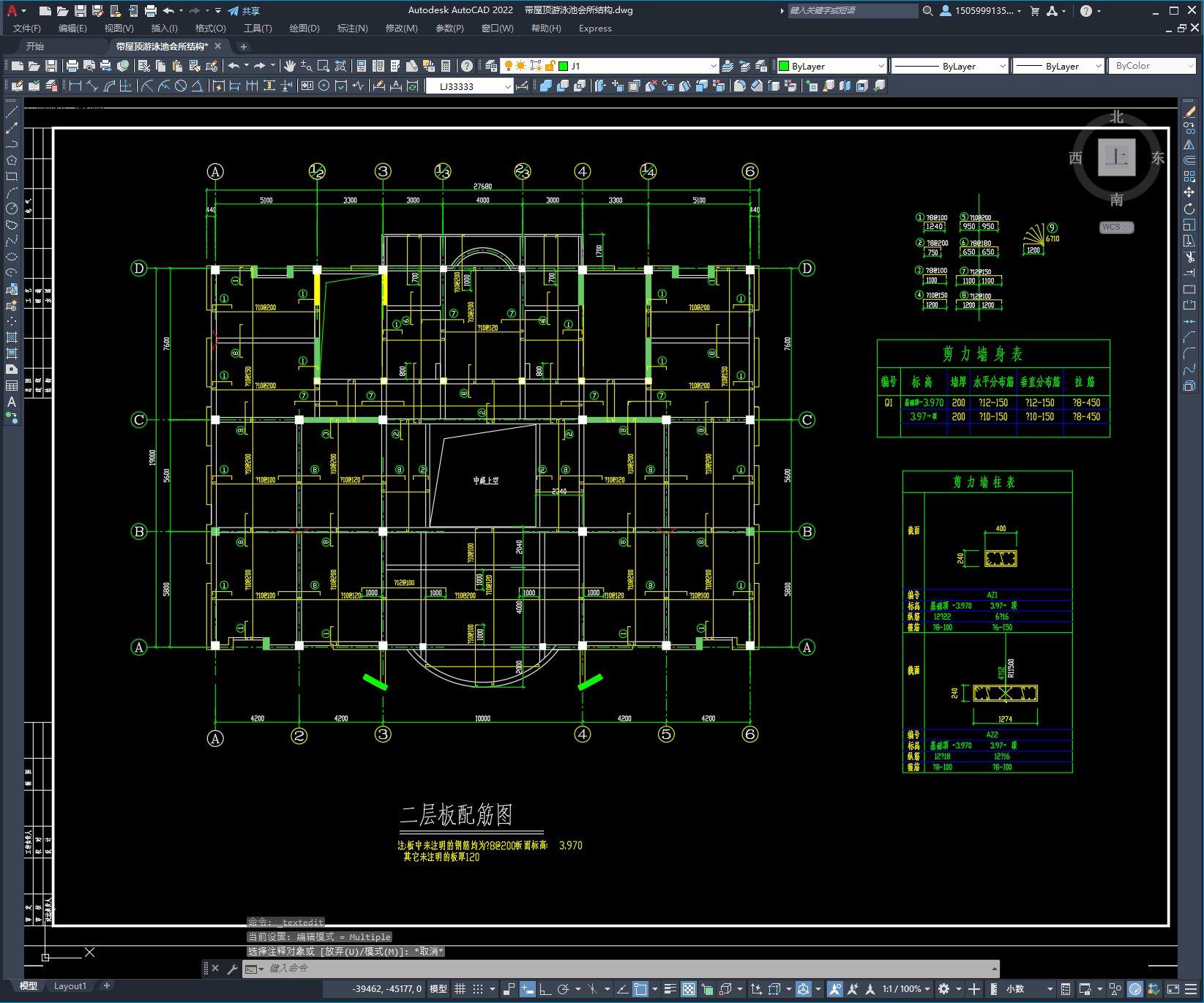Click the Erase tool in modify toolbar
This screenshot has width=1204, height=1003.
pos(1189,112)
